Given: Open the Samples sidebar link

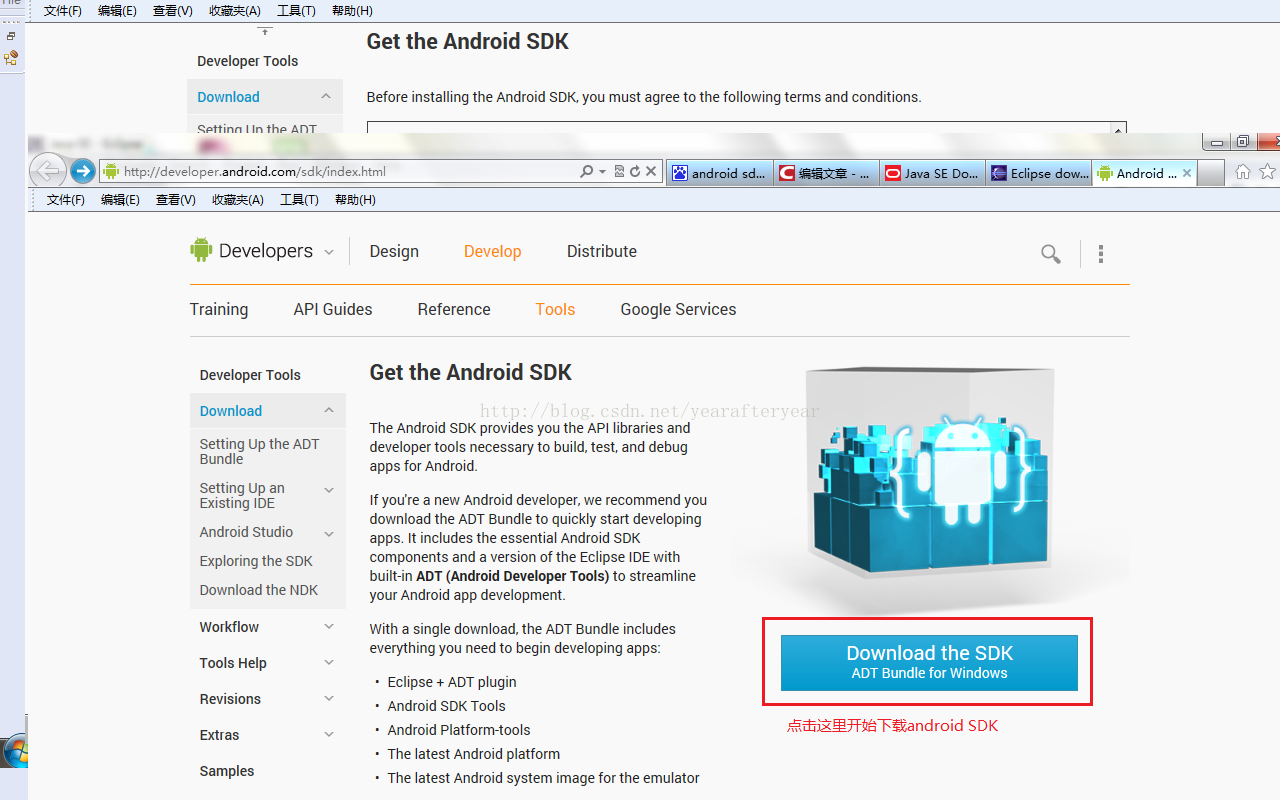Looking at the screenshot, I should 227,771.
